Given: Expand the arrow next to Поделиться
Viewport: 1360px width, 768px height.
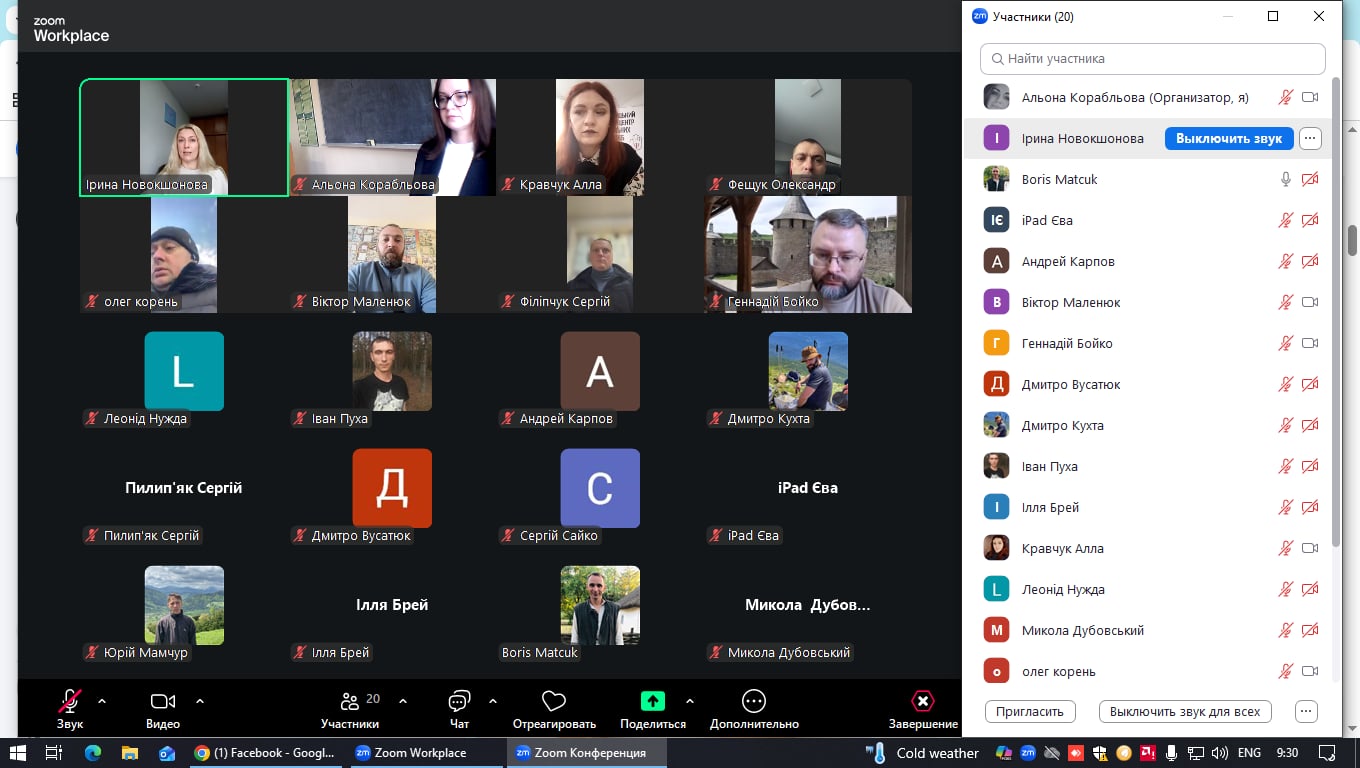Looking at the screenshot, I should click(x=690, y=701).
